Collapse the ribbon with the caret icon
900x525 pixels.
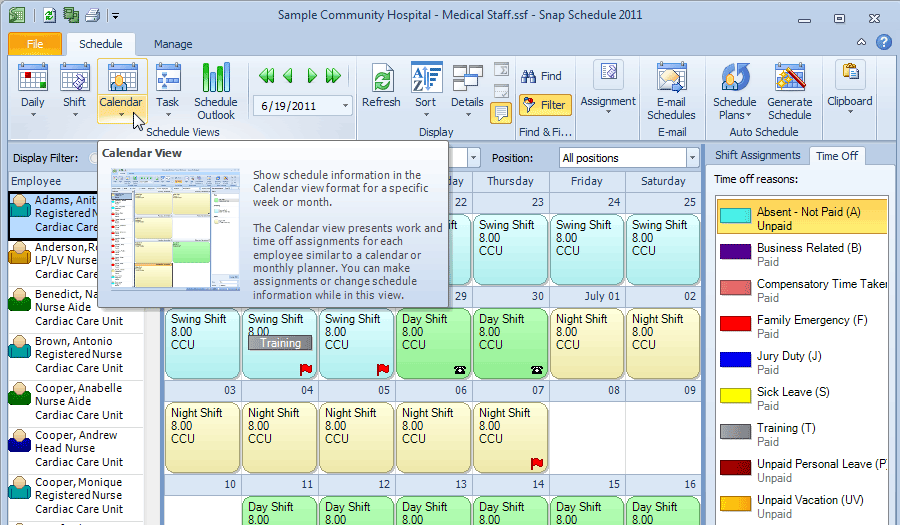pyautogui.click(x=862, y=42)
